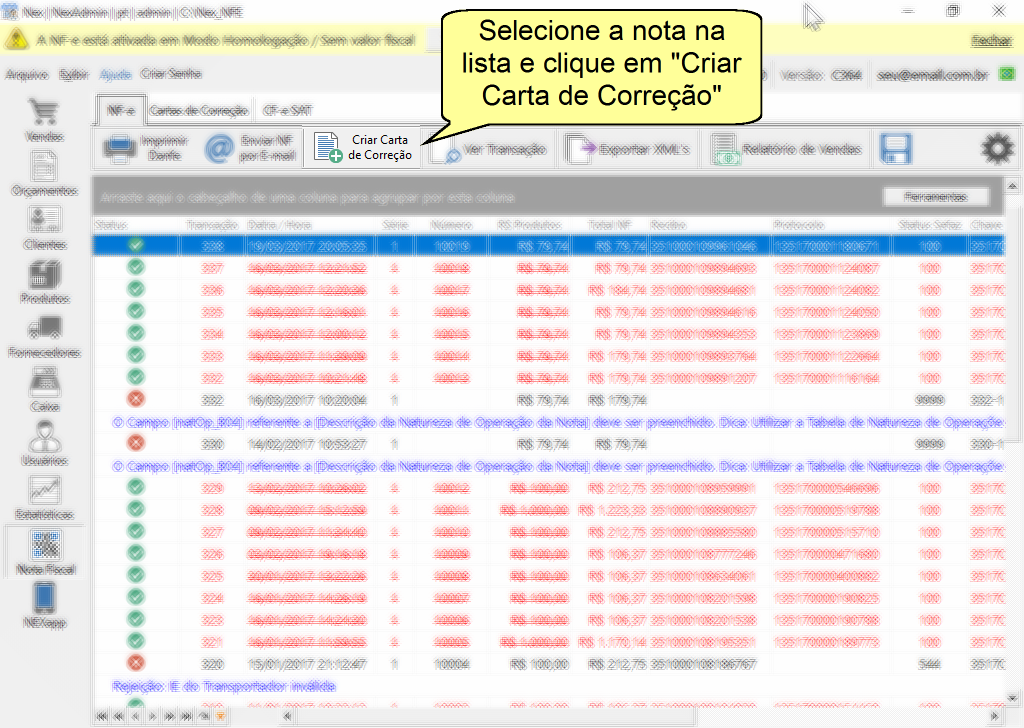Switch to the Cartas de Correção tab
1024x728 pixels.
[199, 110]
